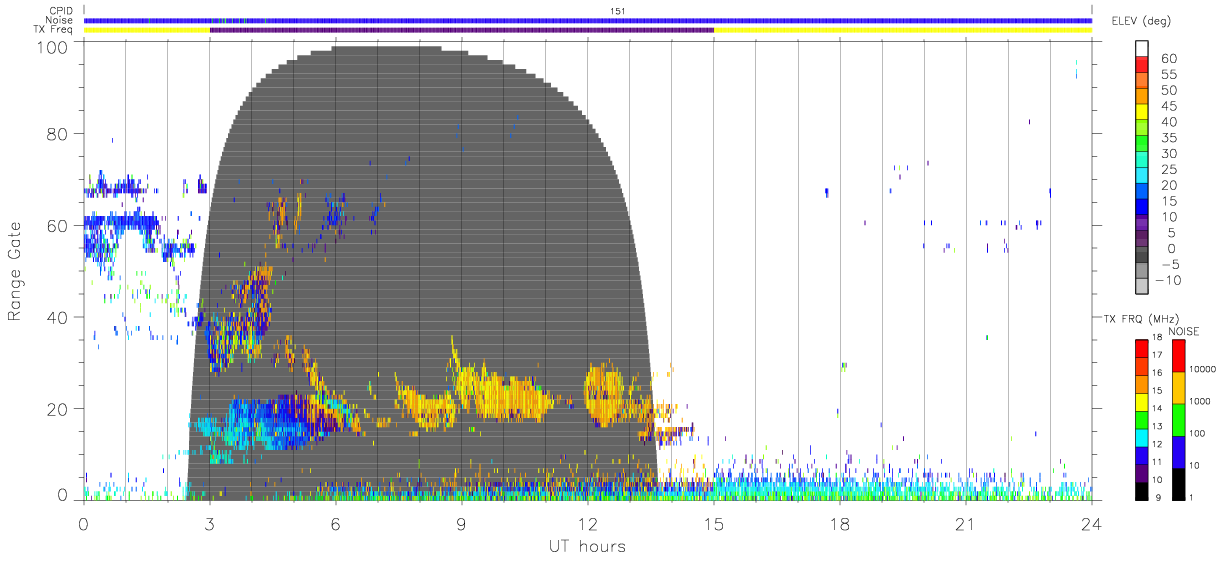The image size is (1228, 567).
Task: Click the yellow TX Freq section after 15 UT
Action: tap(903, 30)
